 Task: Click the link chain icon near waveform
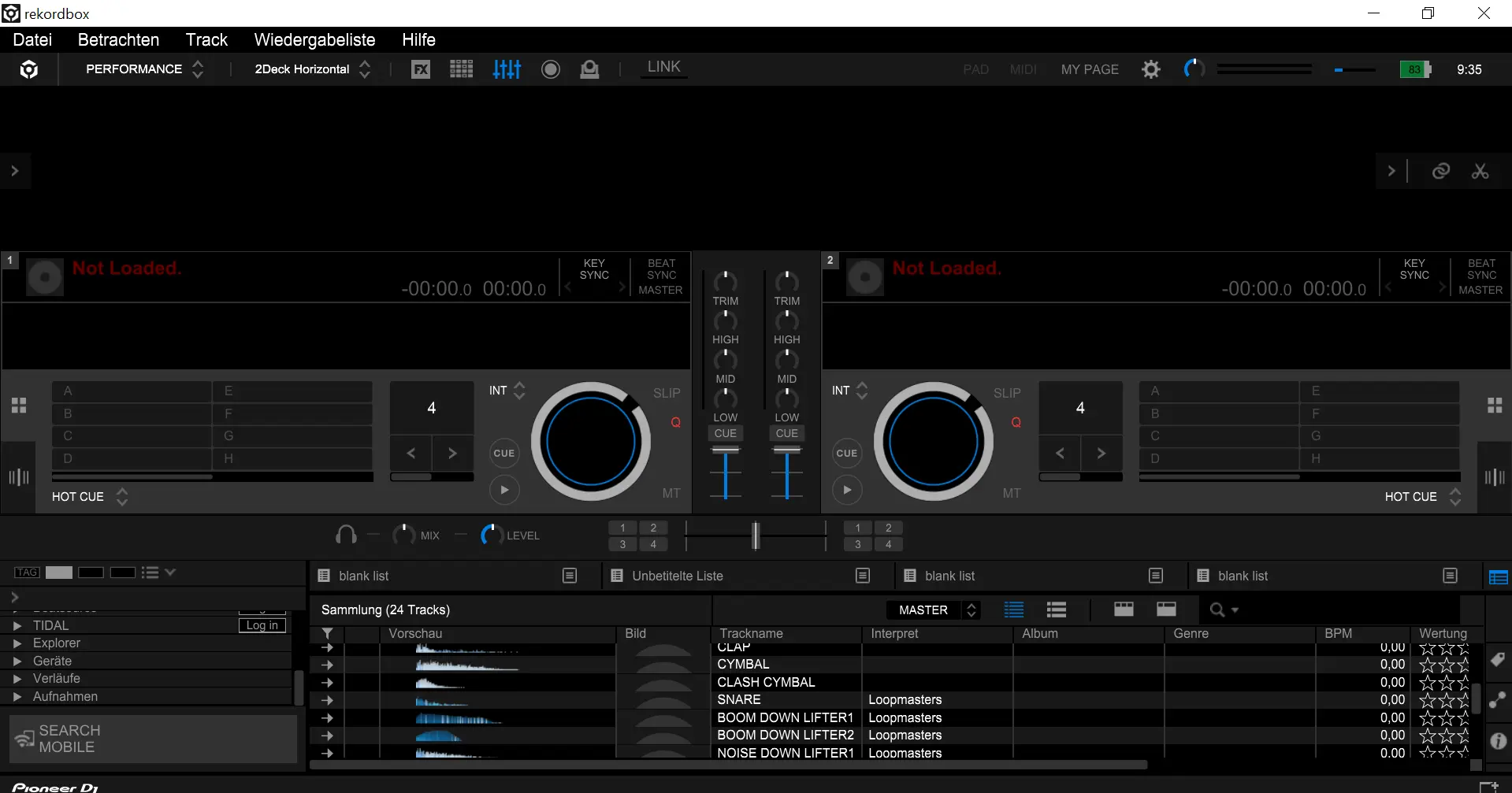1441,171
